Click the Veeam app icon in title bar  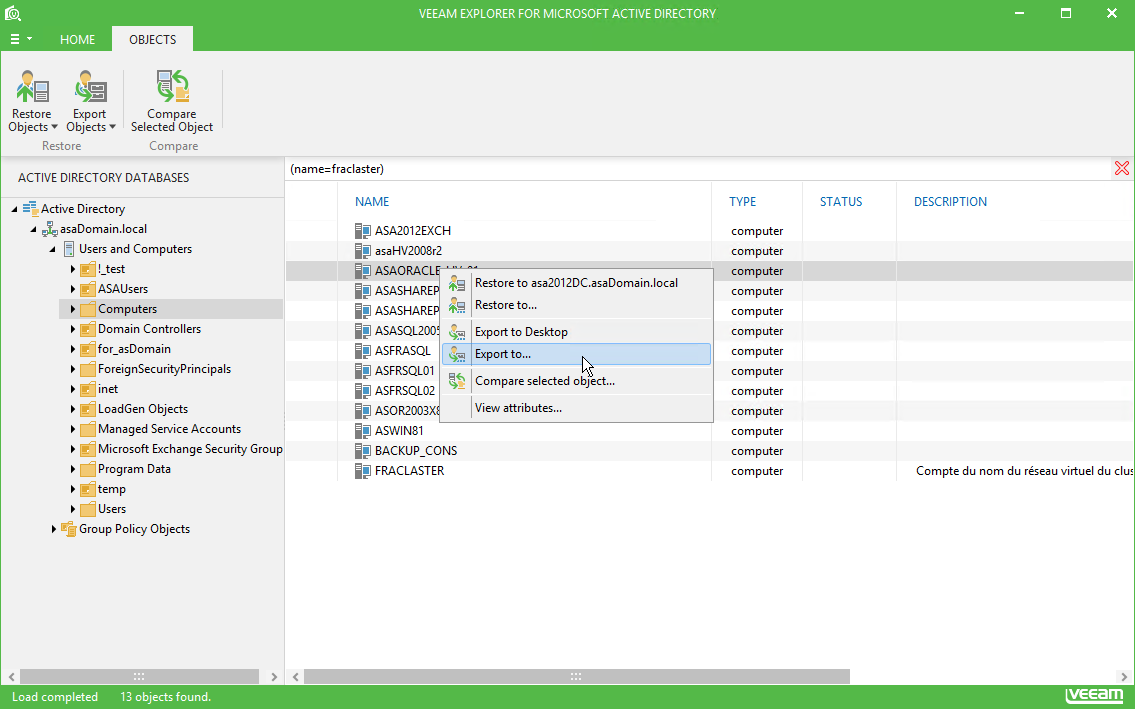click(13, 13)
